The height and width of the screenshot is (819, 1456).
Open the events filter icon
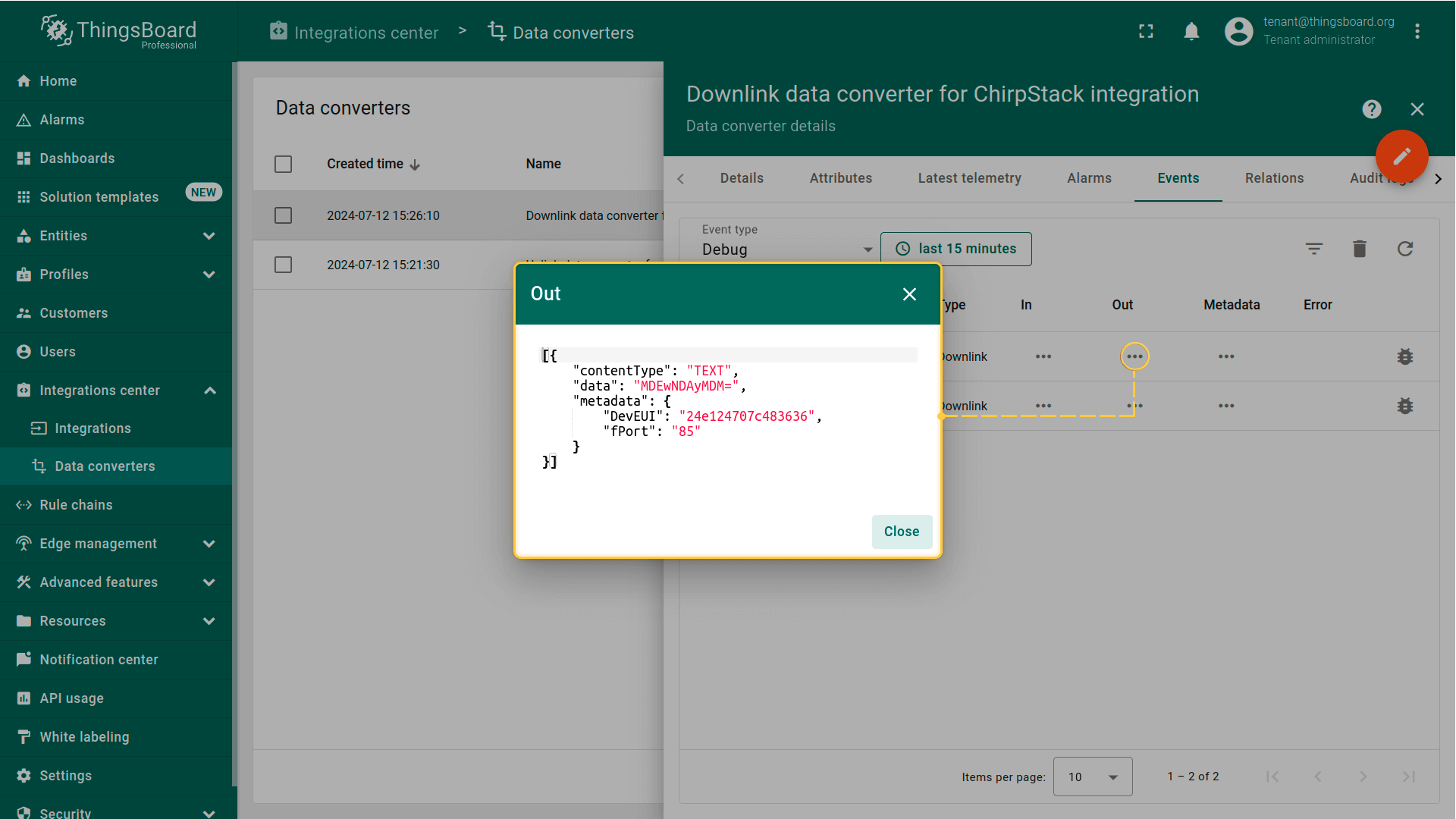tap(1313, 249)
